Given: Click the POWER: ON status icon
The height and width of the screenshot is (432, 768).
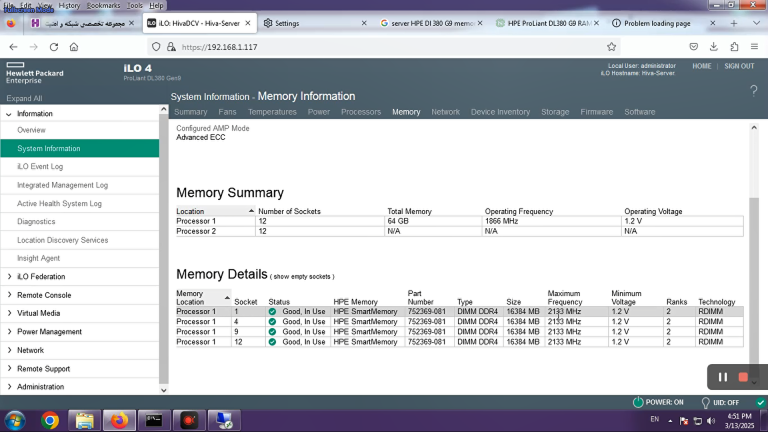Looking at the screenshot, I should tap(638, 402).
